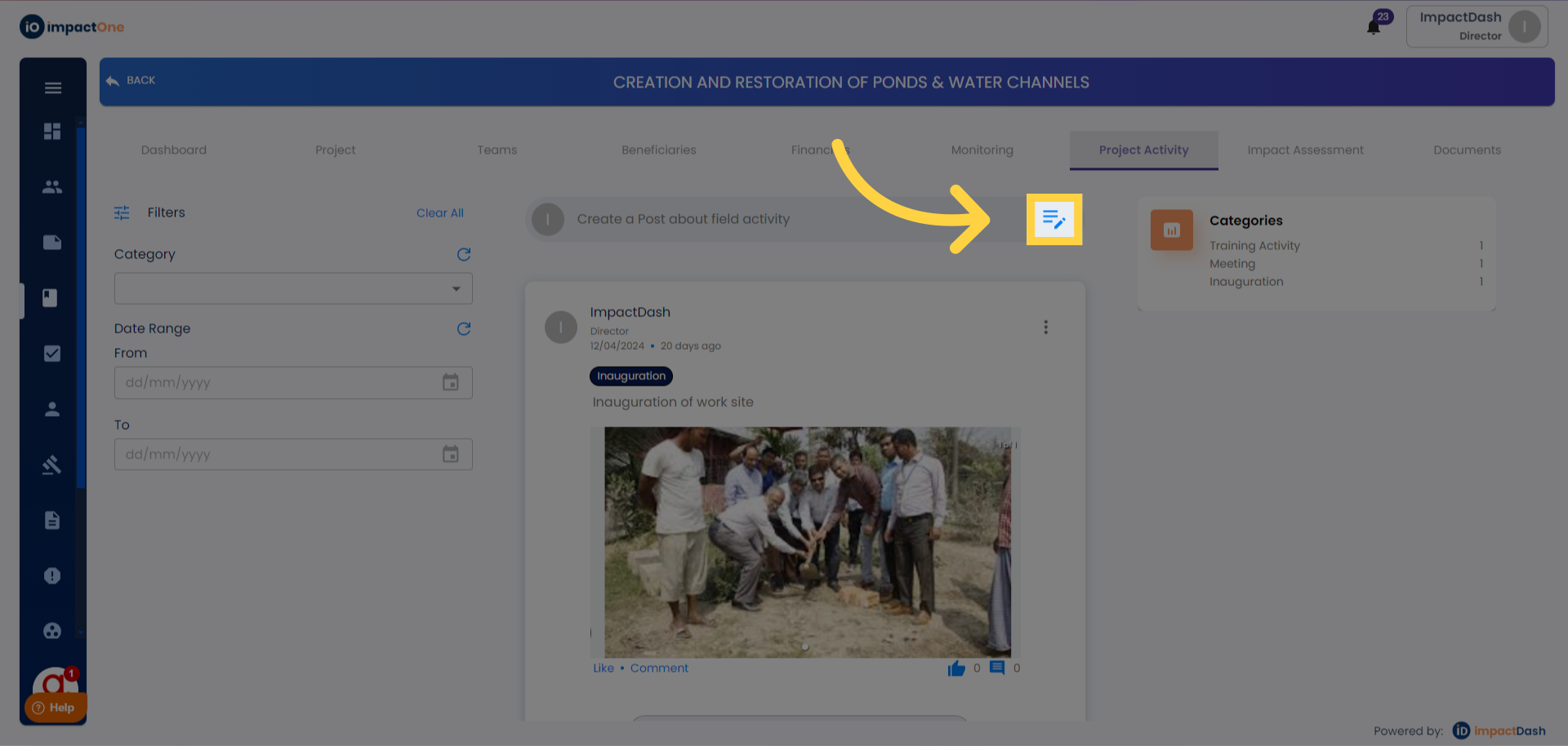The height and width of the screenshot is (746, 1568).
Task: Go back using the BACK button
Action: [x=131, y=81]
